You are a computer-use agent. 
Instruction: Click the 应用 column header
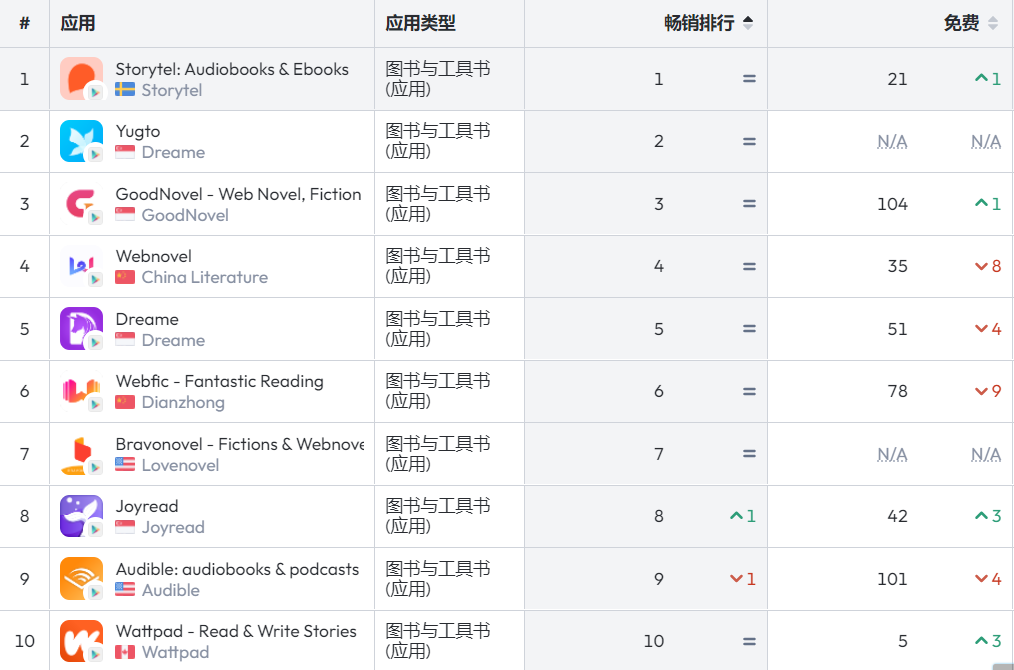pyautogui.click(x=76, y=23)
